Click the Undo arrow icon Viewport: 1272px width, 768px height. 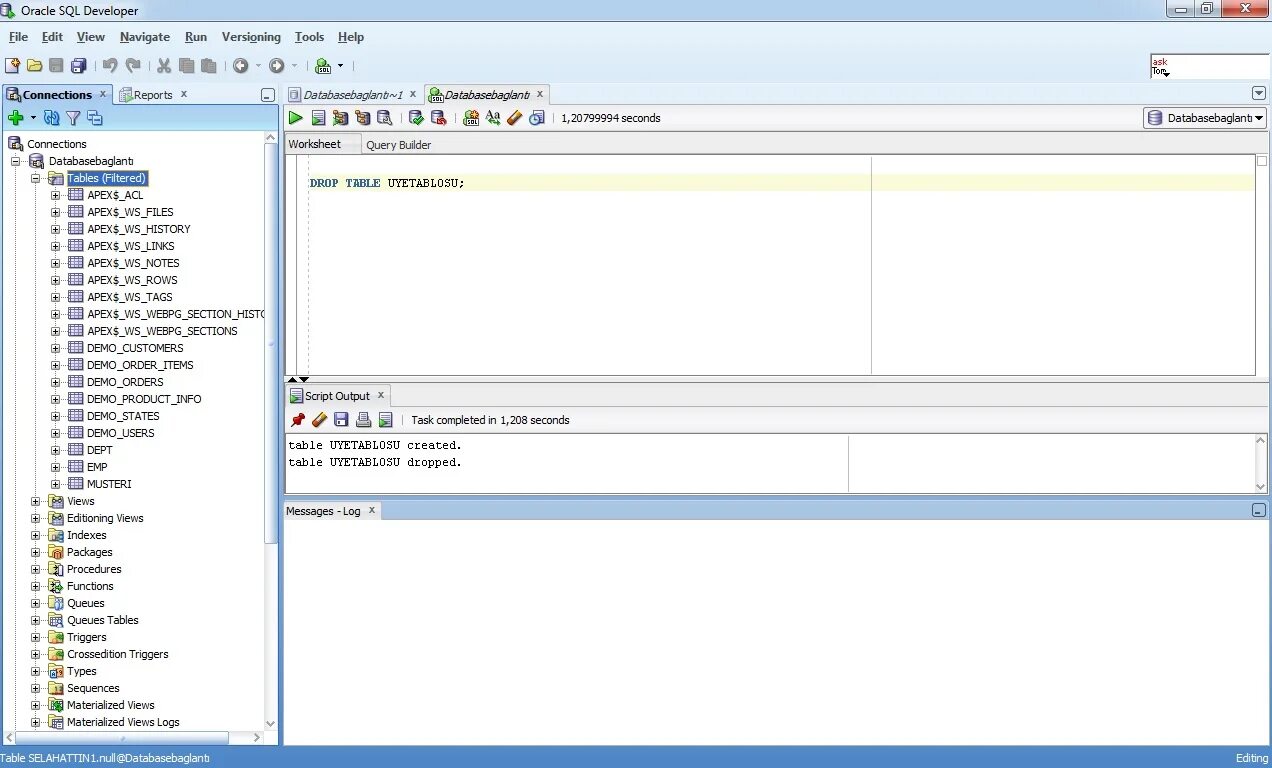pyautogui.click(x=110, y=66)
